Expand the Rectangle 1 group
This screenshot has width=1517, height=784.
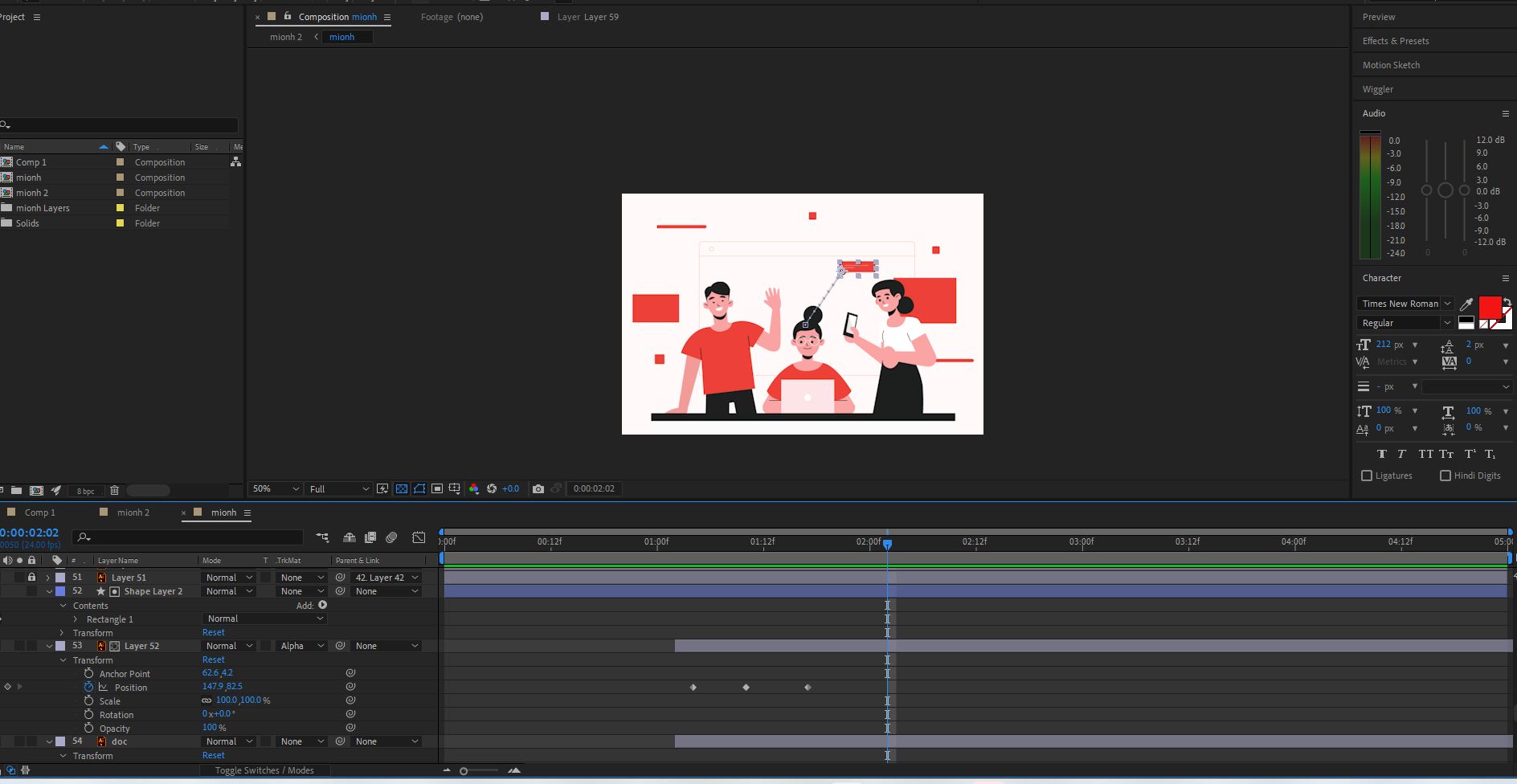pyautogui.click(x=76, y=619)
